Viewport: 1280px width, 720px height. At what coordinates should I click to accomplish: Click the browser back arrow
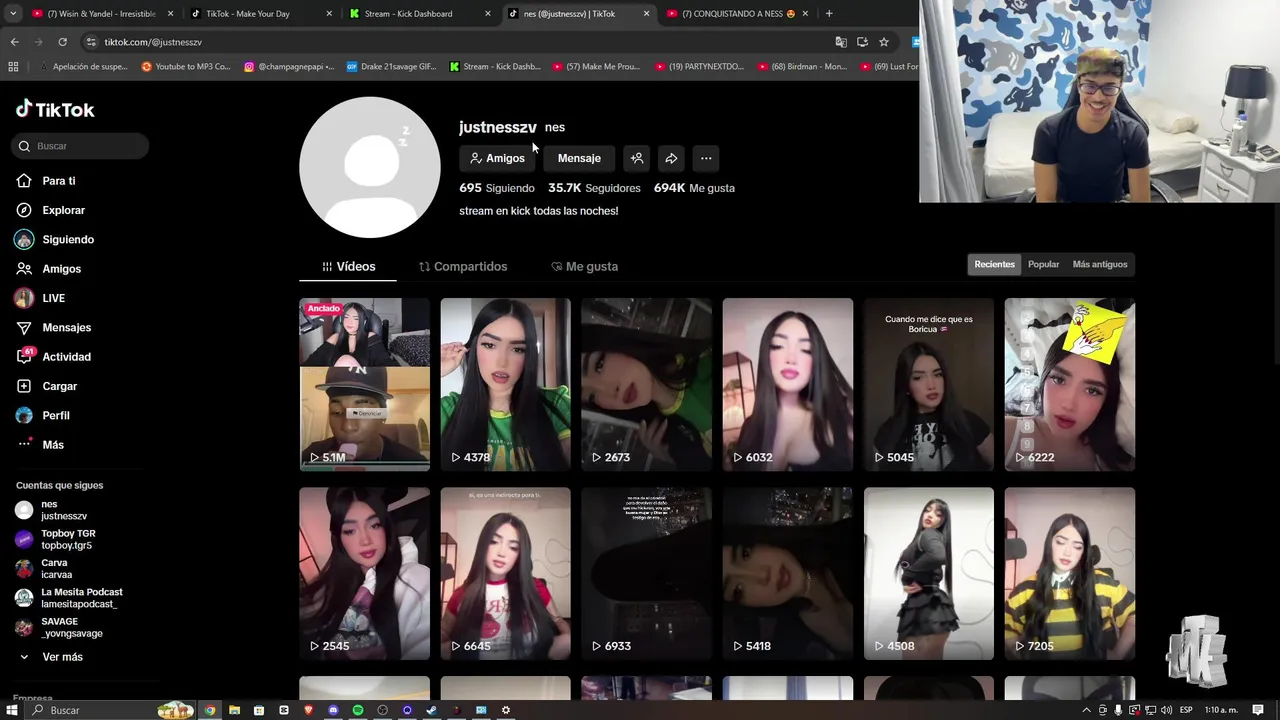[x=14, y=42]
